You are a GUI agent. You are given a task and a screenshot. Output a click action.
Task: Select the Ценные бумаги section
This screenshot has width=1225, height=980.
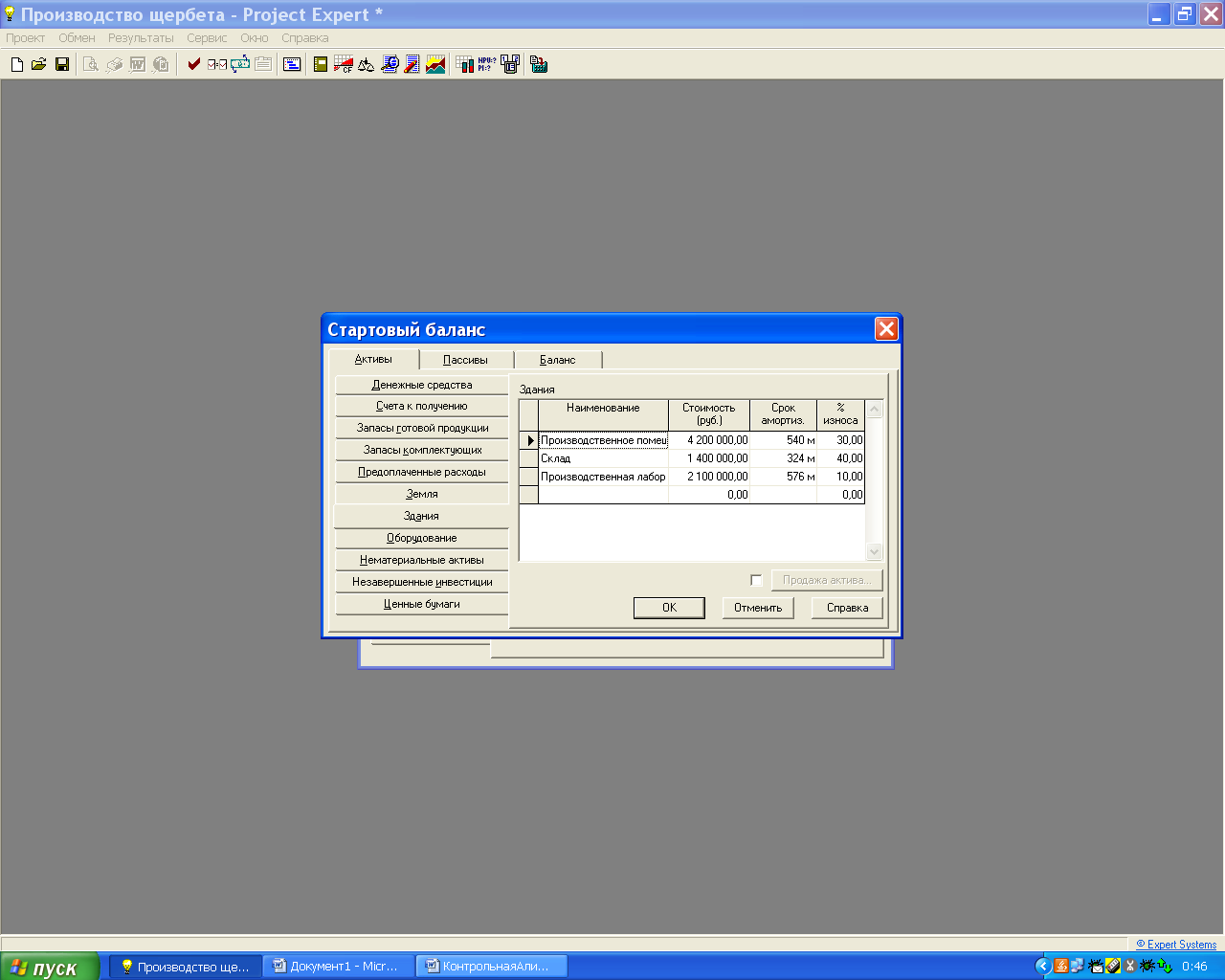422,604
